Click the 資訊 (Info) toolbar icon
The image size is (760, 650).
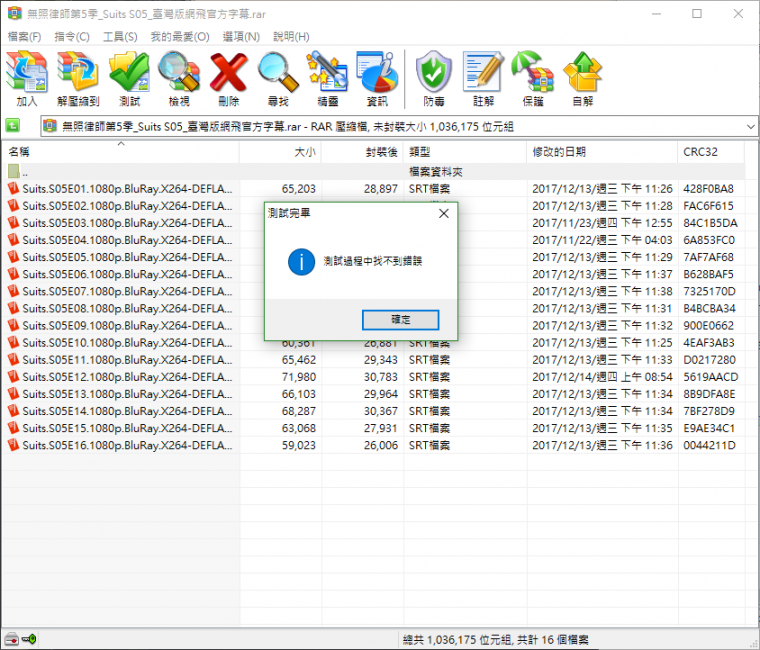(x=377, y=79)
